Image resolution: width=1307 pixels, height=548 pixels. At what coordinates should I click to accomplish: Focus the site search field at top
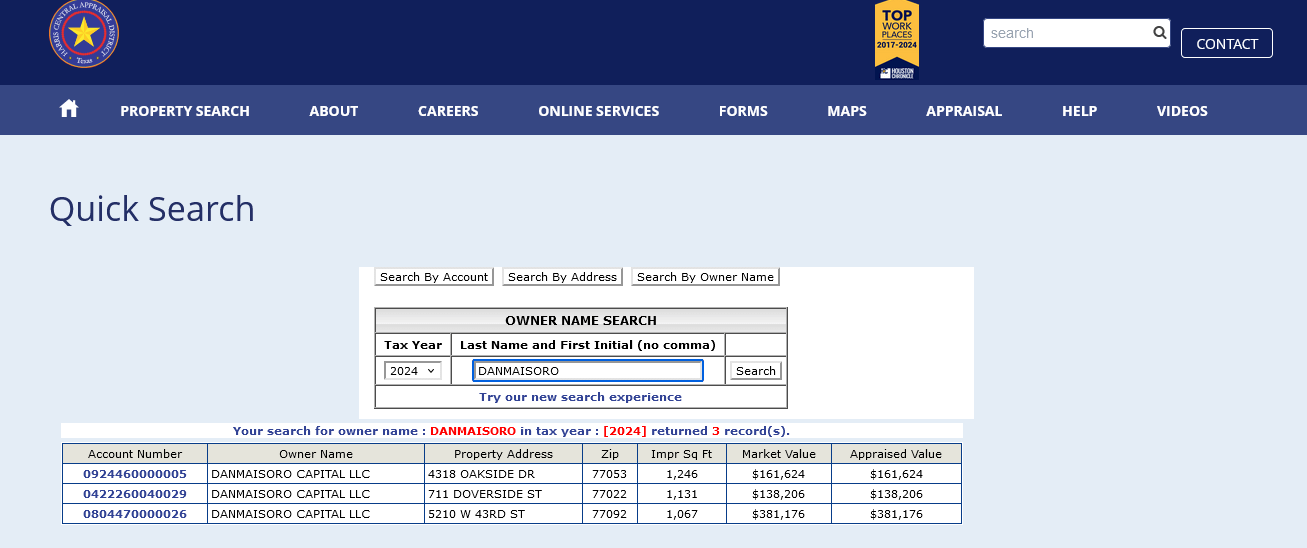[1068, 33]
